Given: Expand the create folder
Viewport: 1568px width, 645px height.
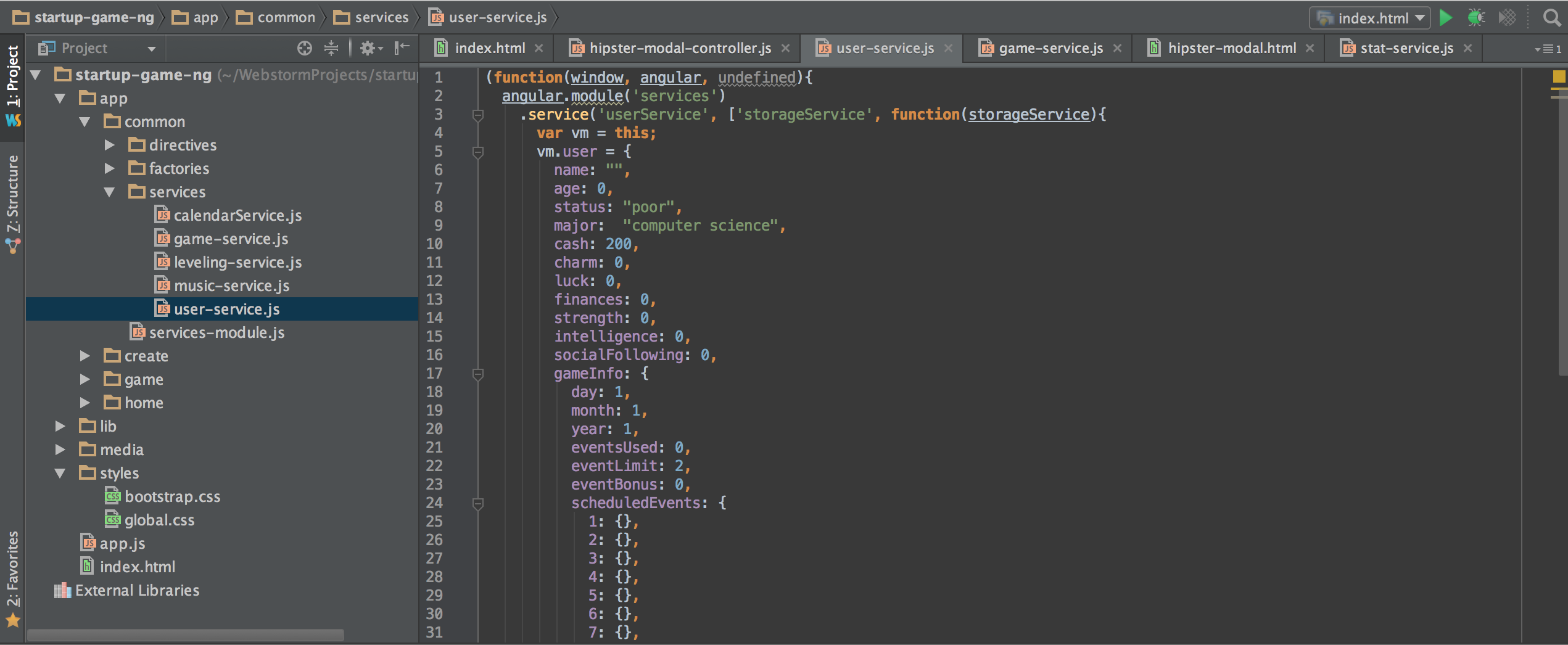Looking at the screenshot, I should click(x=85, y=356).
